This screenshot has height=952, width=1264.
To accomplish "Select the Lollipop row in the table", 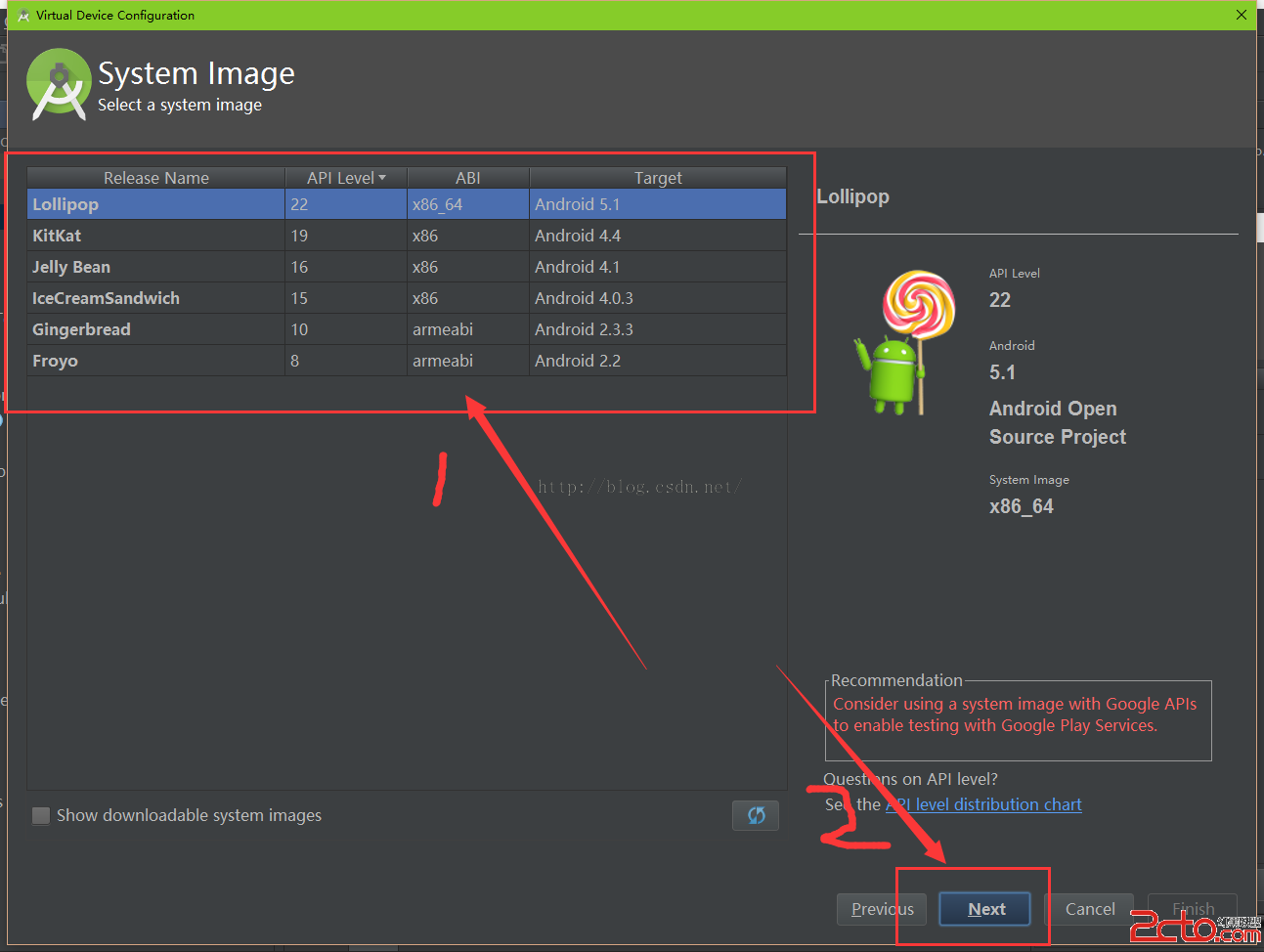I will (x=407, y=204).
